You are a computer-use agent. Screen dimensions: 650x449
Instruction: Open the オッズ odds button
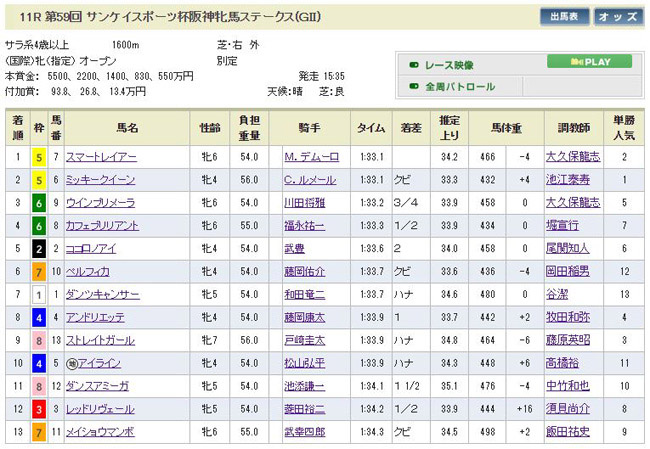point(618,17)
